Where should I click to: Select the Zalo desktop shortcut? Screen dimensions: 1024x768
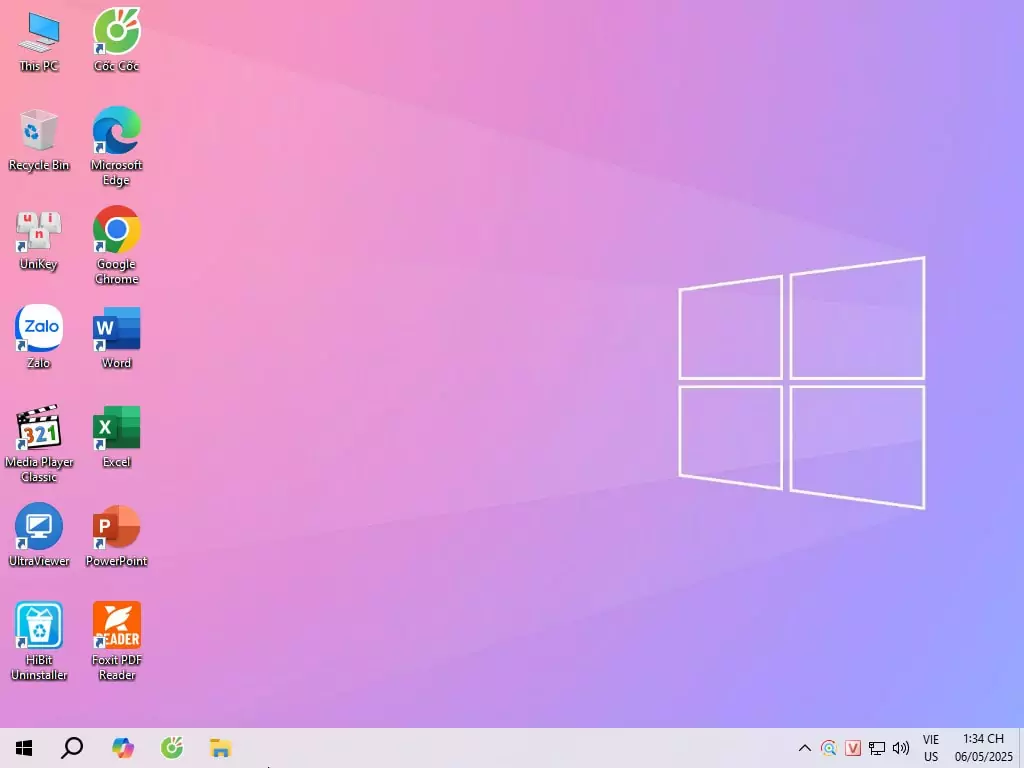click(x=39, y=337)
